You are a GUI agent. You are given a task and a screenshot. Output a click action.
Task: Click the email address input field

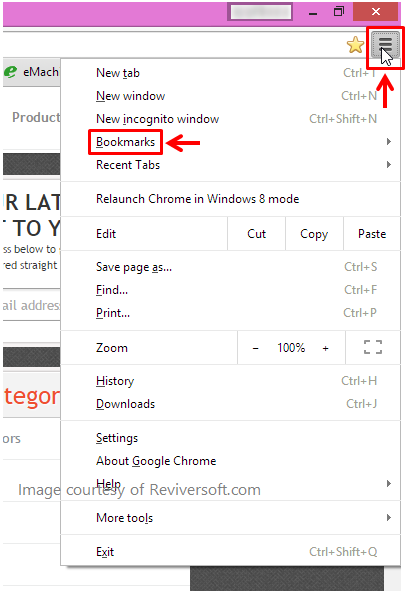(32, 305)
